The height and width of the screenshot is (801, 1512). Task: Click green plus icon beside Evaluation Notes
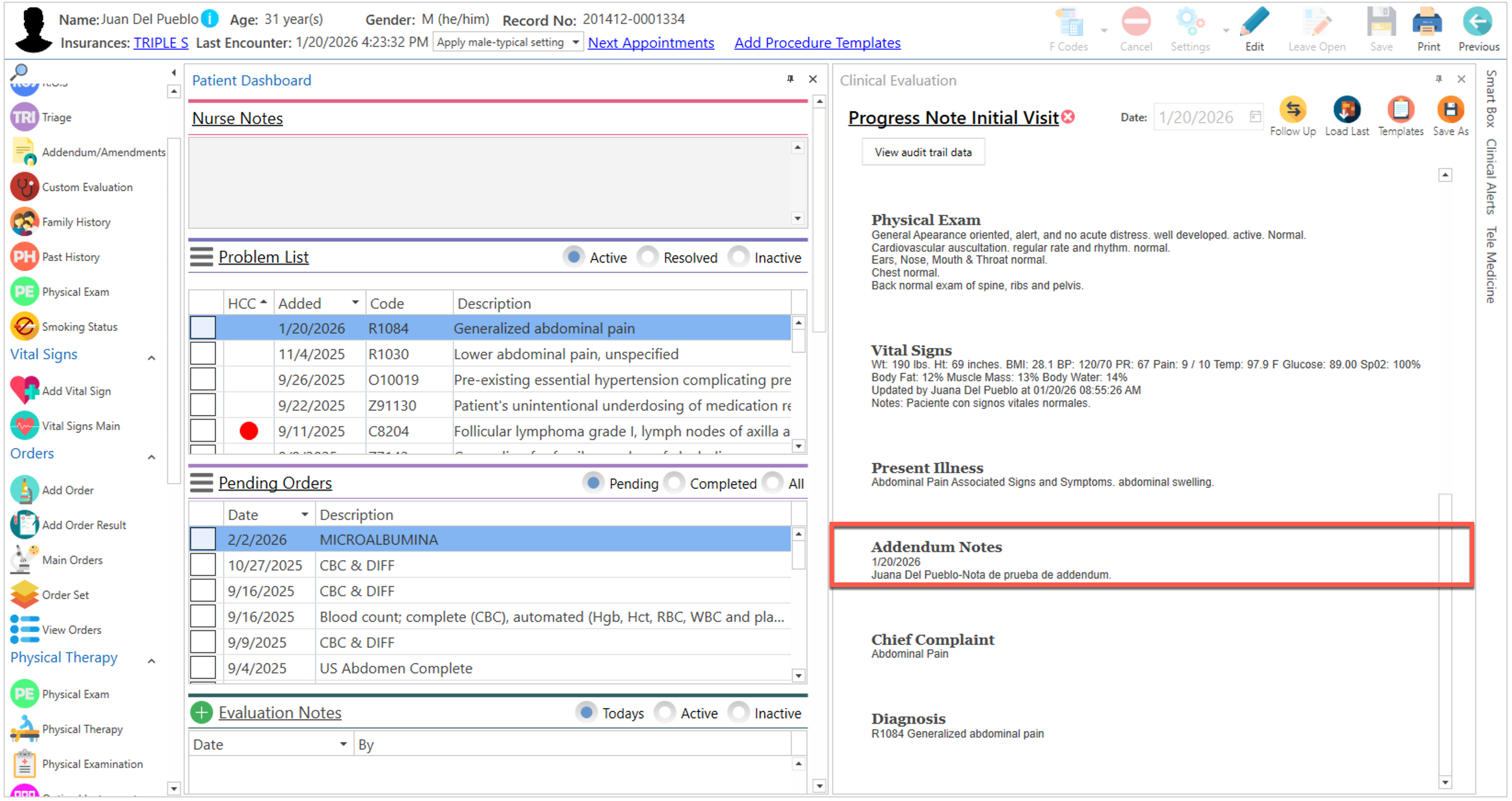click(201, 712)
